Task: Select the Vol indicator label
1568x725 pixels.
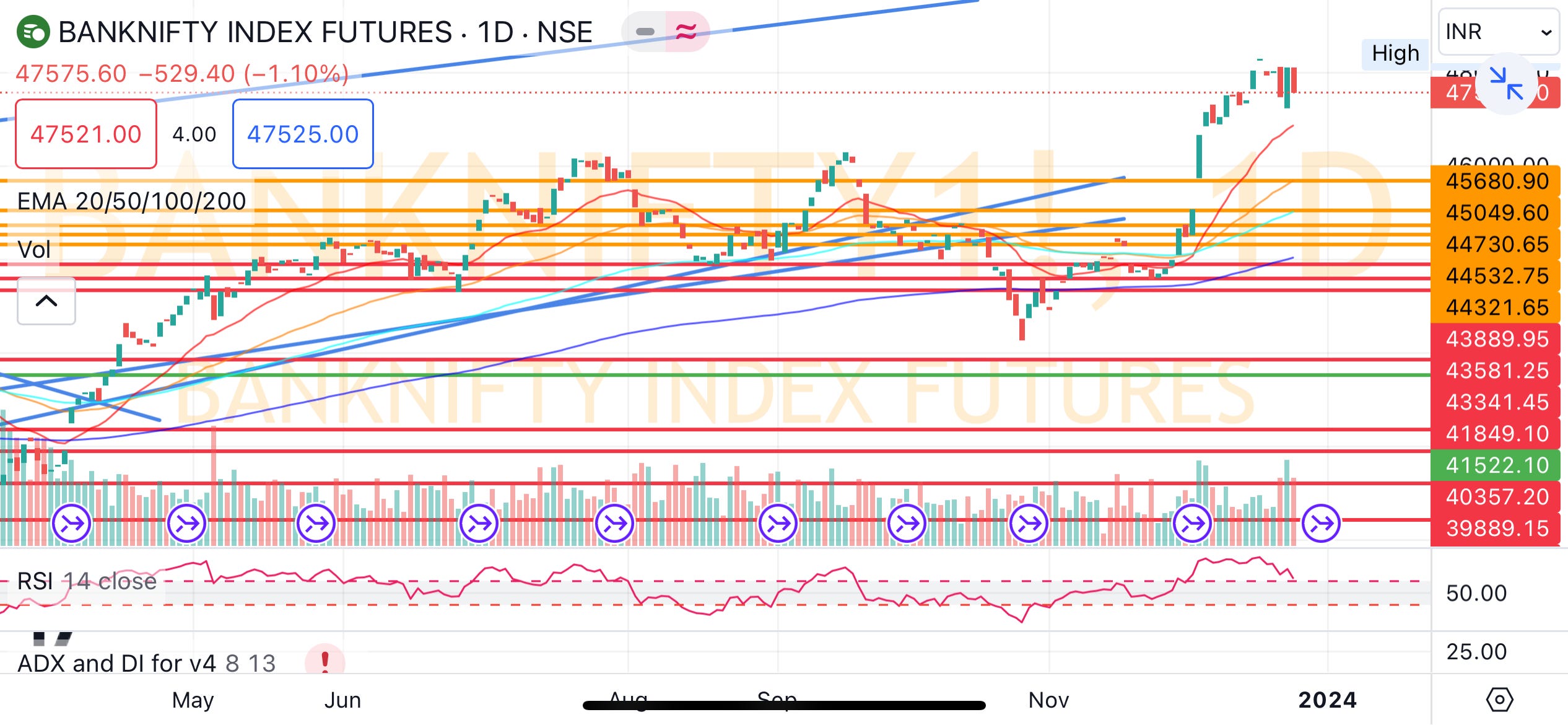Action: coord(34,250)
